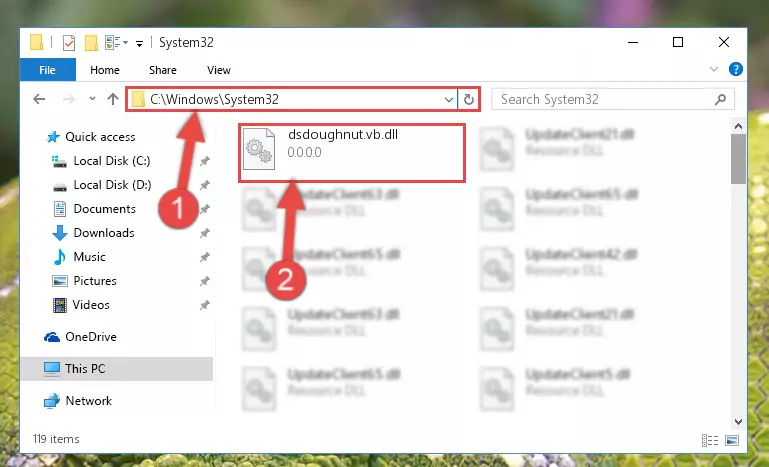
Task: Click the pin icon next to Downloads
Action: point(205,233)
